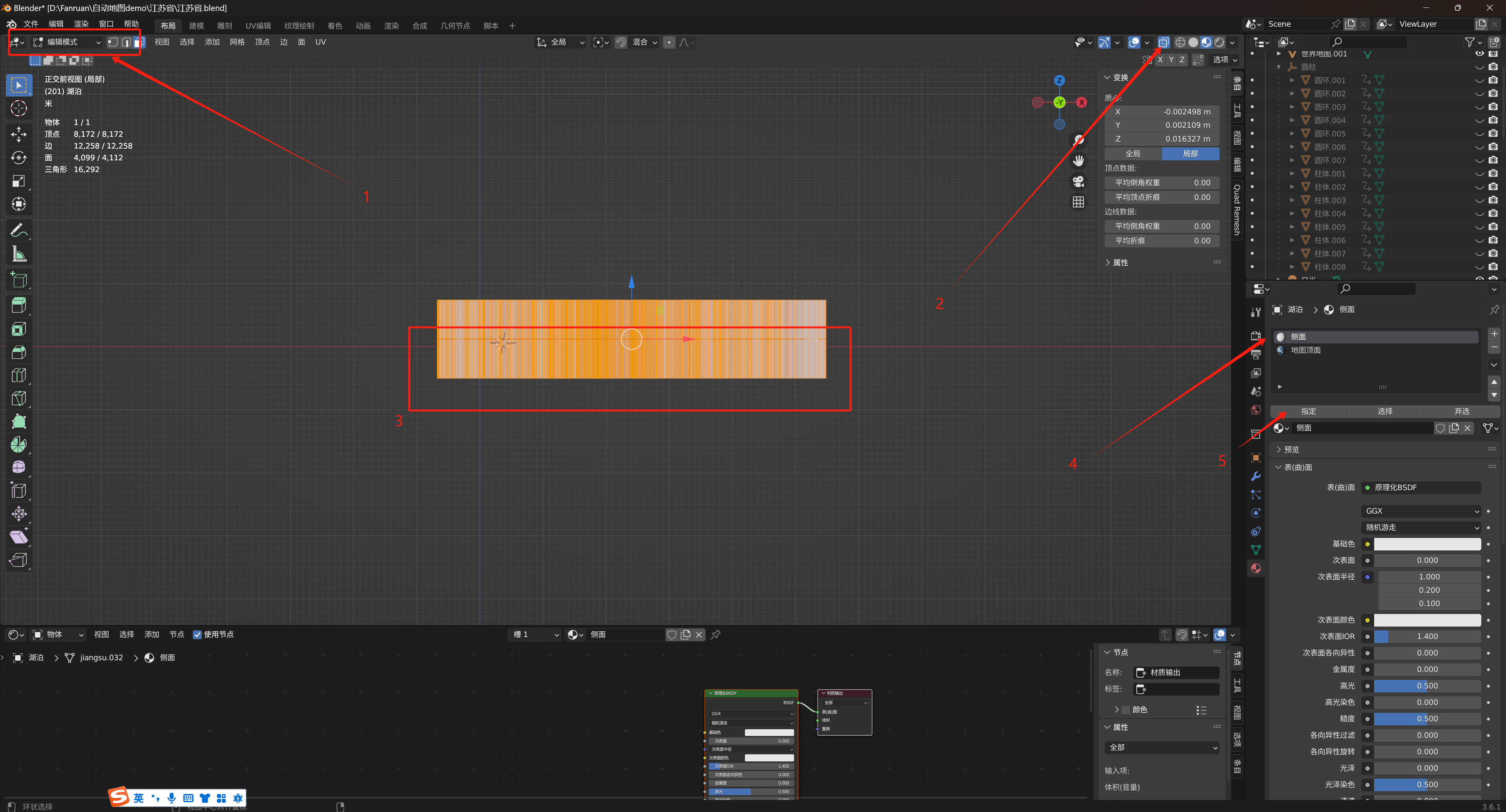Open the GGX distribution dropdown
1506x812 pixels.
coord(1421,511)
